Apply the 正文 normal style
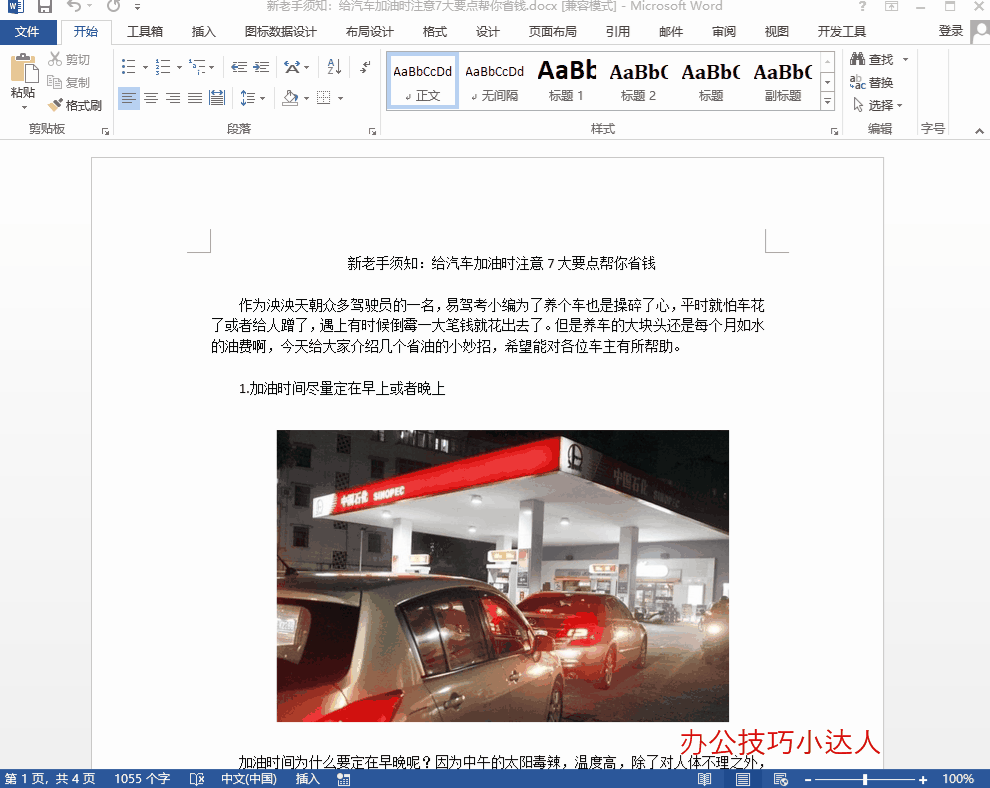The height and width of the screenshot is (788, 990). click(422, 82)
